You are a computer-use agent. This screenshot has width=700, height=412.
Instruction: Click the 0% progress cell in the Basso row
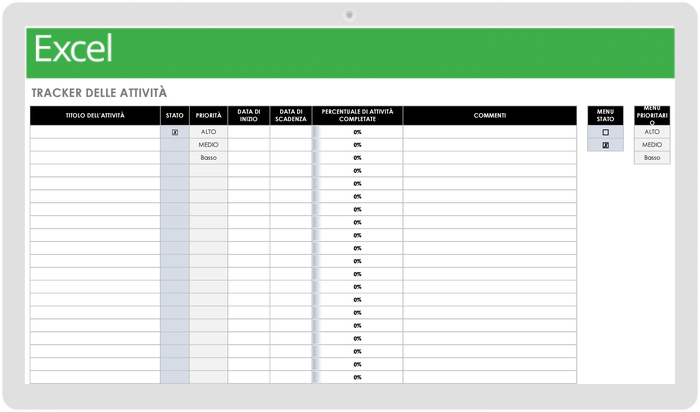click(357, 158)
